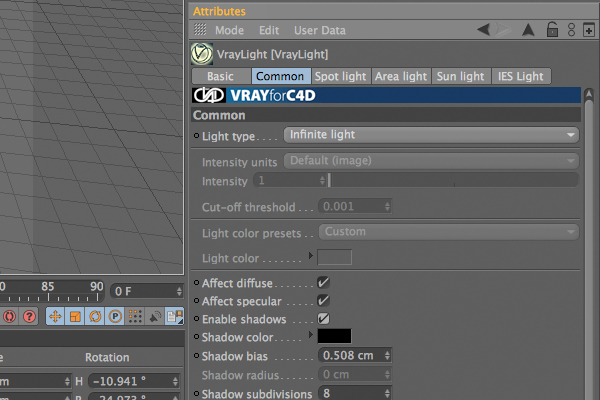
Task: Toggle the Rotation keyframe icon
Action: pyautogui.click(x=95, y=317)
